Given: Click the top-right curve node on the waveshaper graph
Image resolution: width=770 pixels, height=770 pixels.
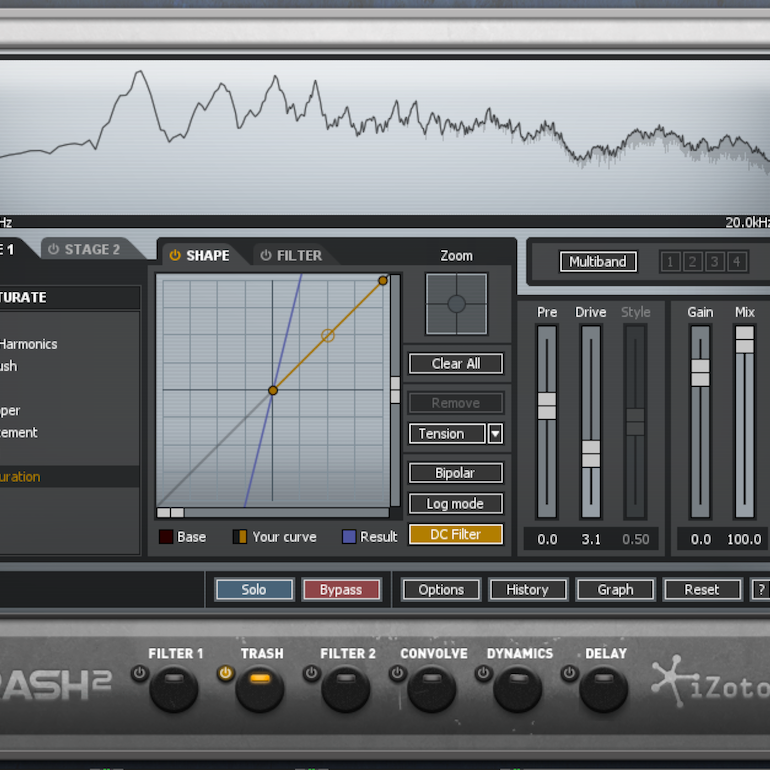Looking at the screenshot, I should pyautogui.click(x=383, y=281).
